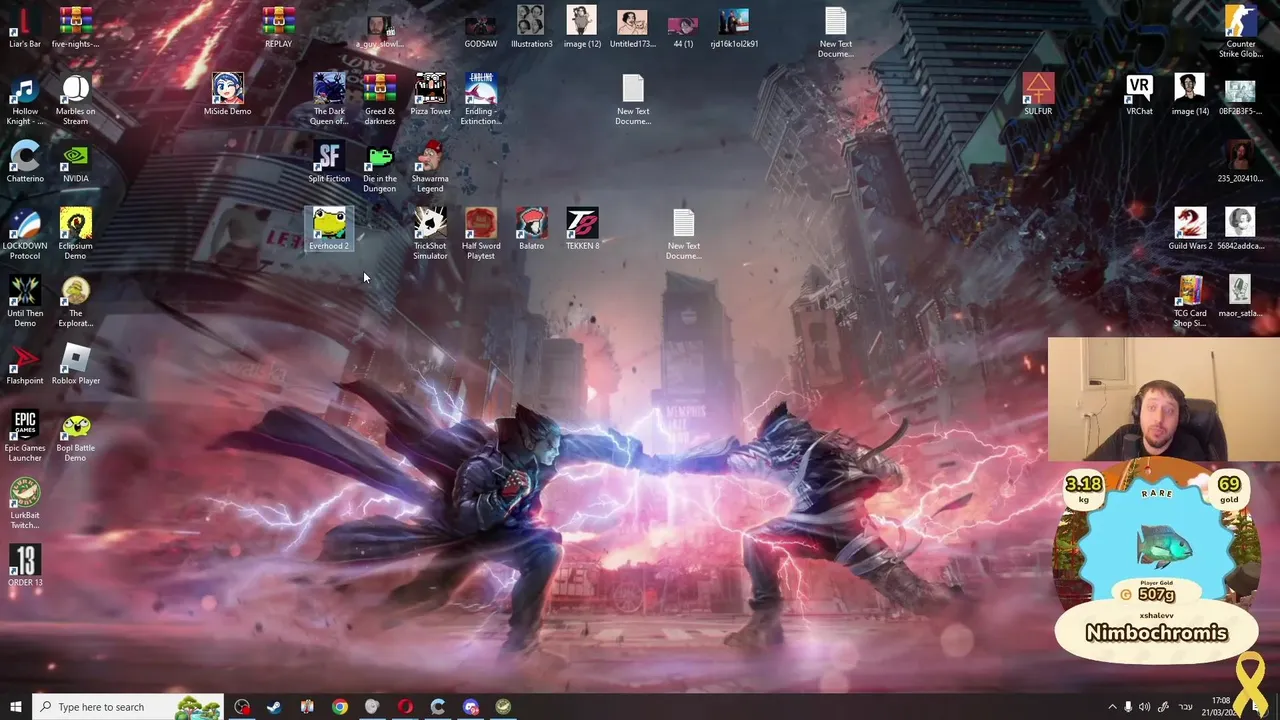The height and width of the screenshot is (720, 1280).
Task: Open Until Then Demo shortcut
Action: pyautogui.click(x=25, y=303)
